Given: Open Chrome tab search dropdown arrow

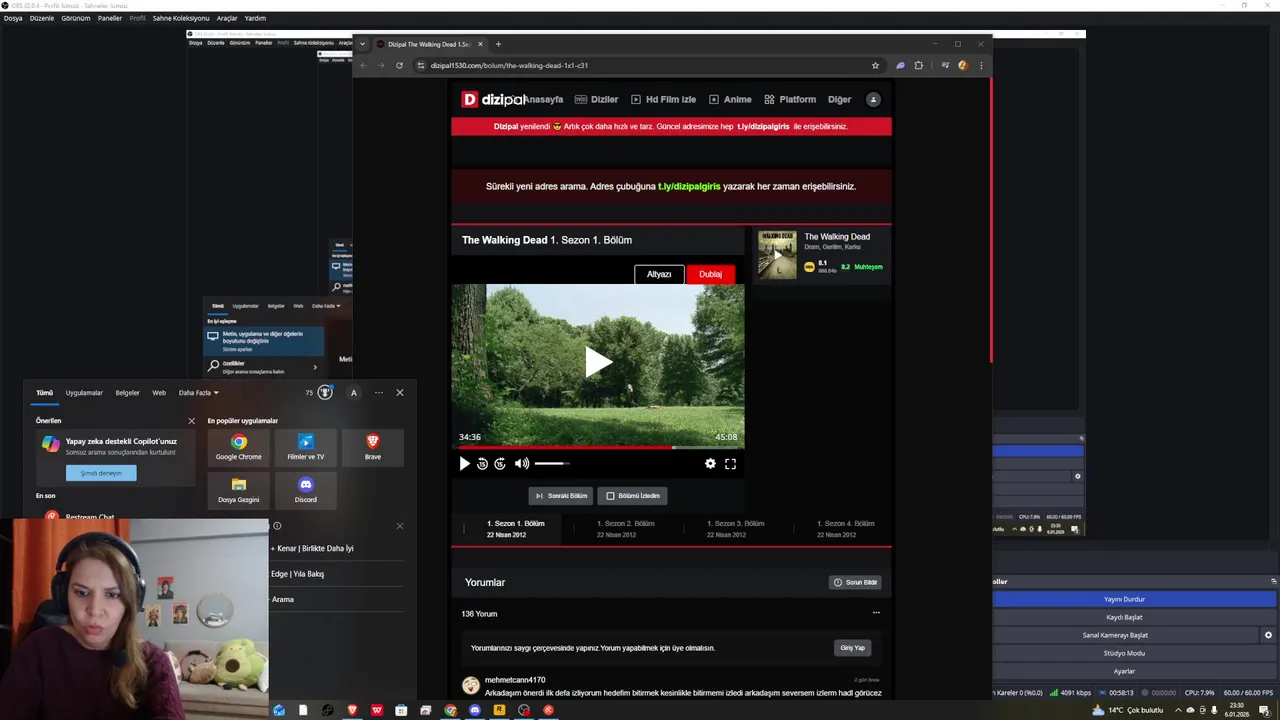Looking at the screenshot, I should [362, 44].
